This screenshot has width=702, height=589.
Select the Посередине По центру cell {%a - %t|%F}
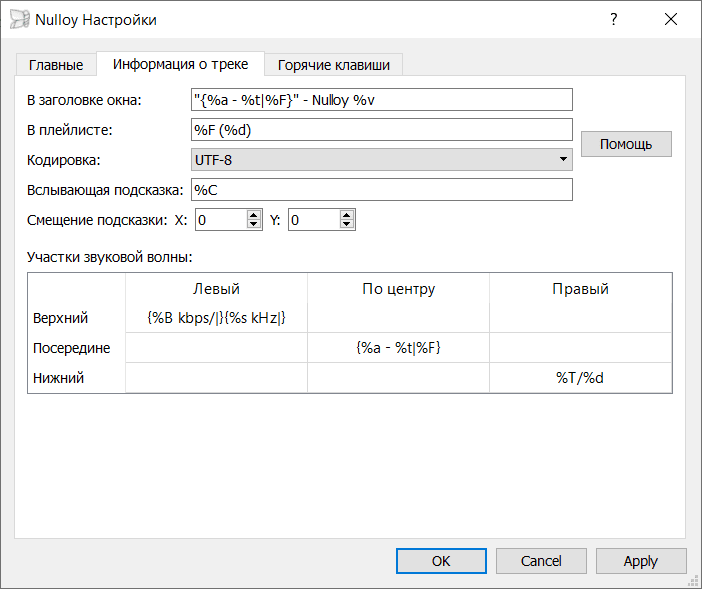click(398, 348)
